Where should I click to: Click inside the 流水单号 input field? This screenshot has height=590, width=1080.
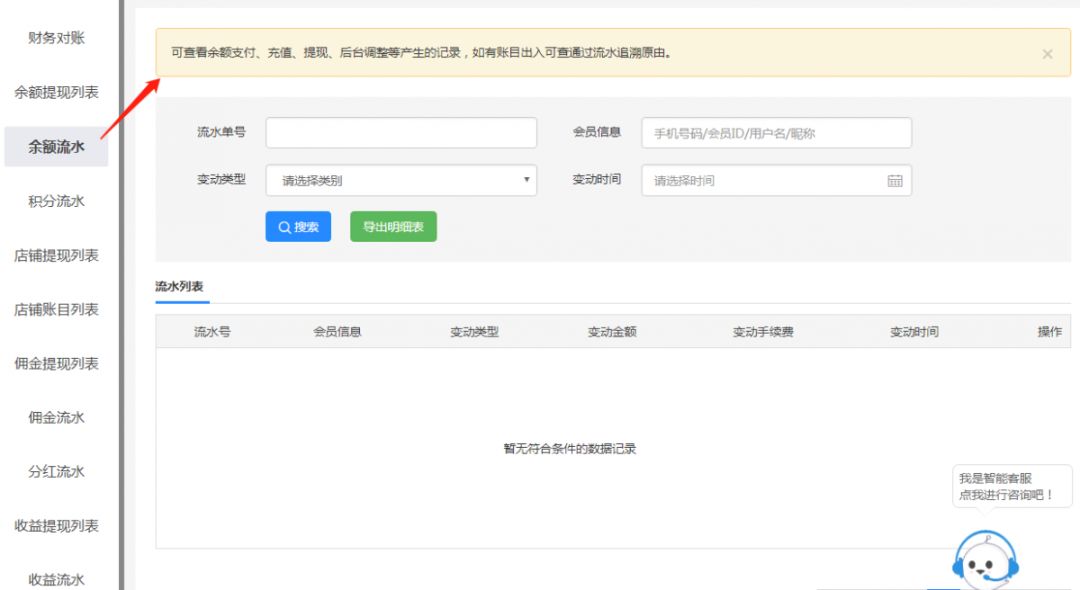[400, 131]
